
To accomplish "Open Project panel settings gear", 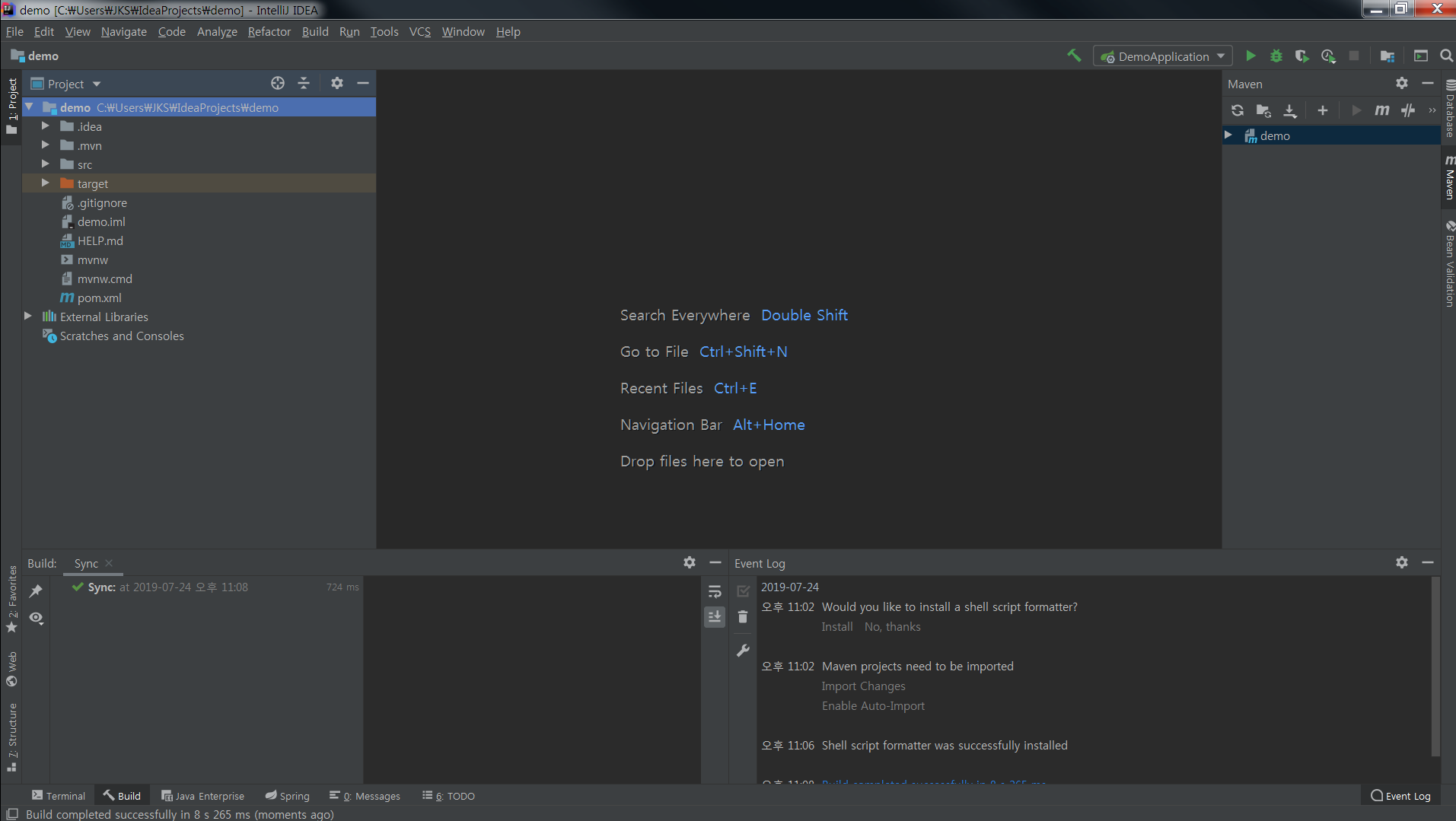I will (x=337, y=83).
